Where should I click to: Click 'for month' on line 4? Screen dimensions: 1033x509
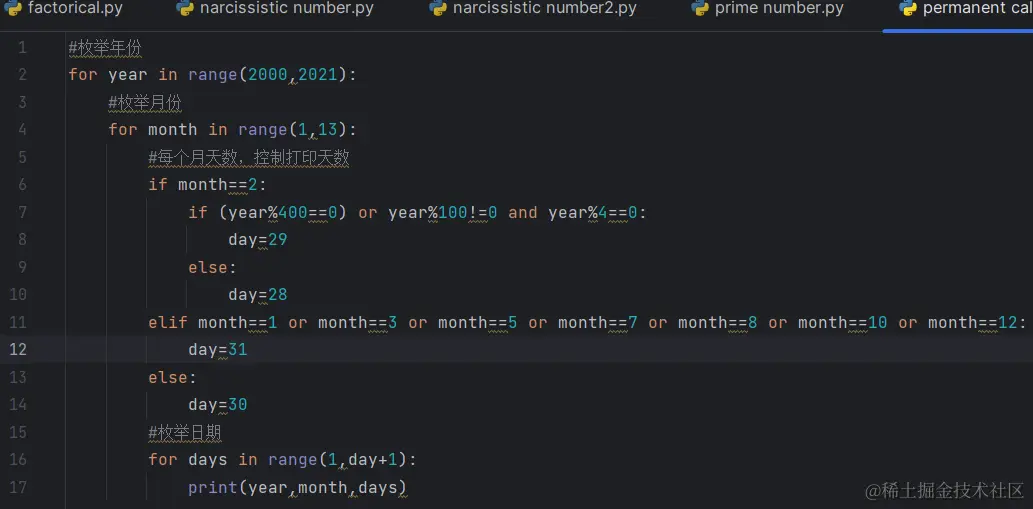[x=153, y=130]
